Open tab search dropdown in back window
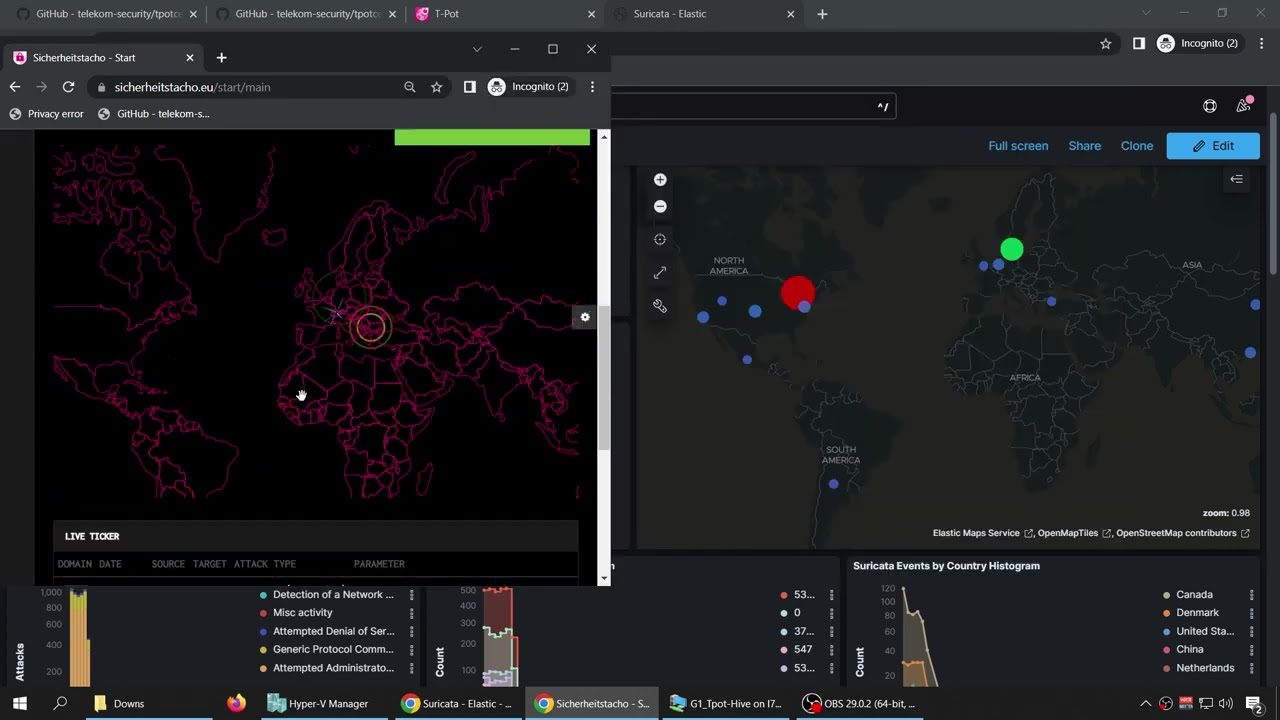1280x720 pixels. 1146,13
